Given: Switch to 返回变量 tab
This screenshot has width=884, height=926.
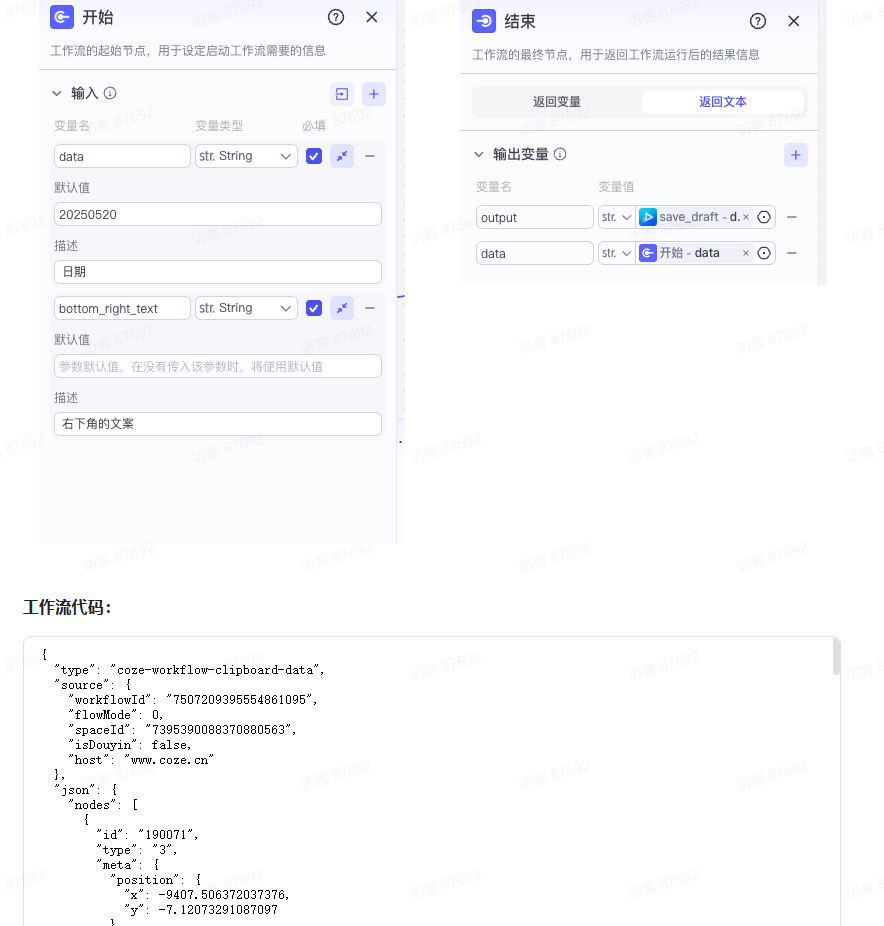Looking at the screenshot, I should [x=557, y=102].
